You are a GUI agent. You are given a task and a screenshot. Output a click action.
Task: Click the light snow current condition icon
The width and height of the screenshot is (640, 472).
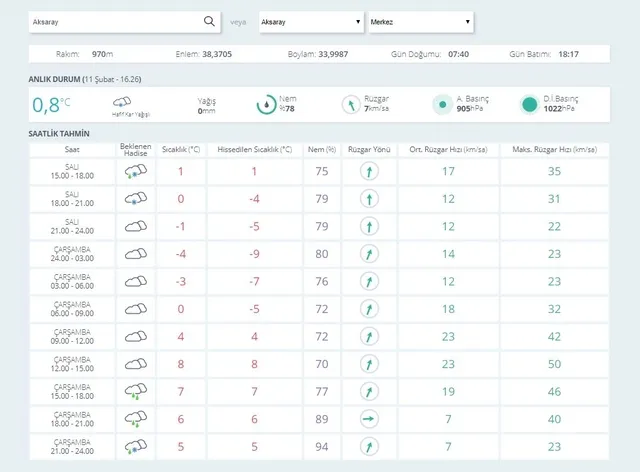122,102
